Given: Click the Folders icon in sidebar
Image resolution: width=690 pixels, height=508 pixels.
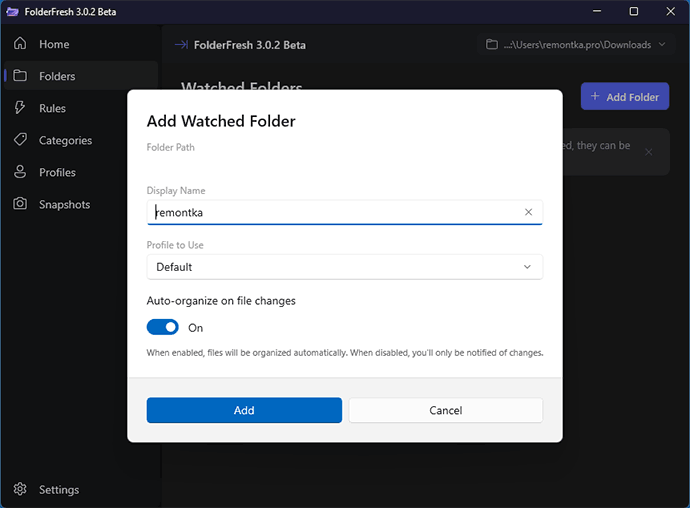Looking at the screenshot, I should (20, 76).
